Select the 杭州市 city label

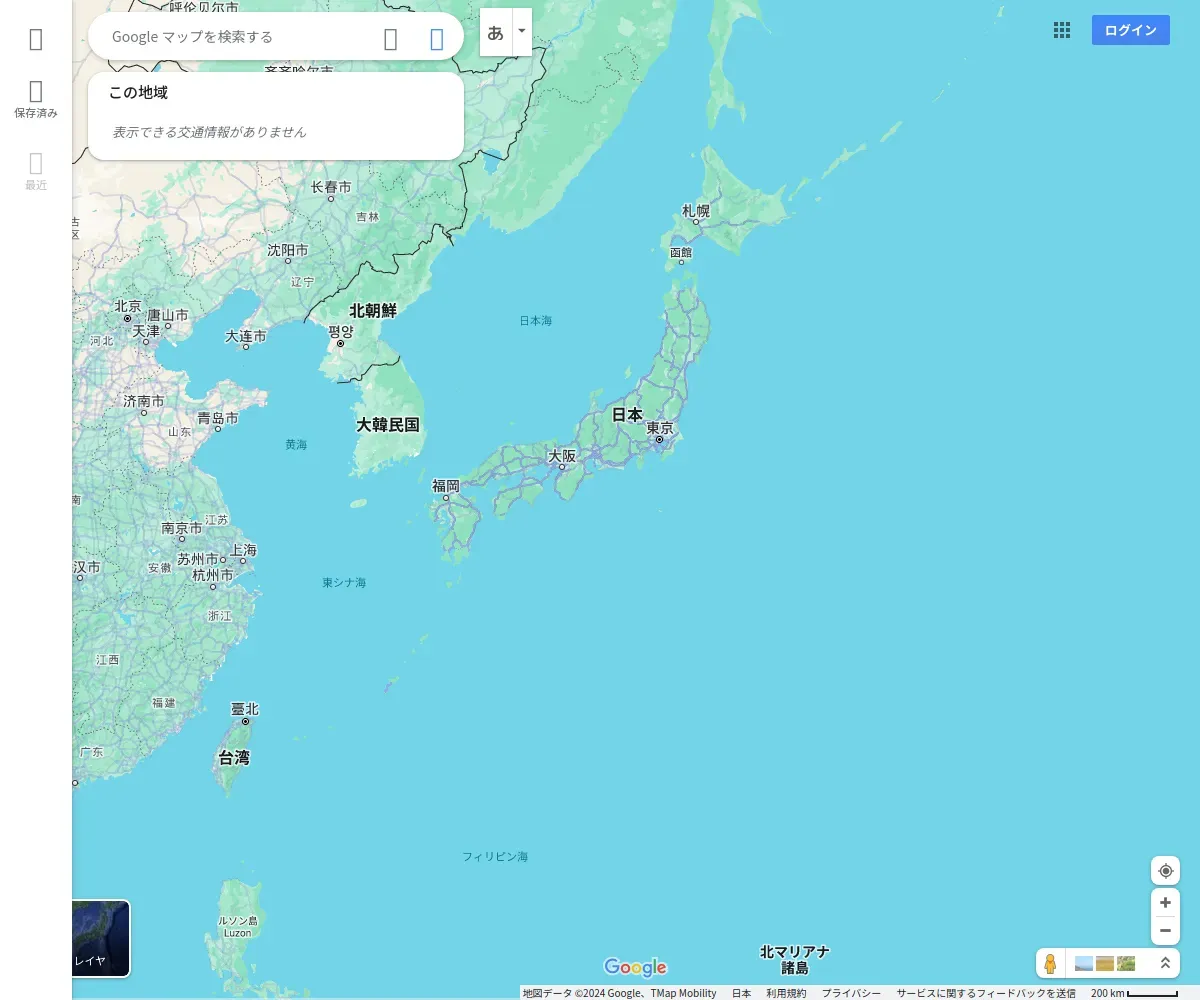click(213, 576)
